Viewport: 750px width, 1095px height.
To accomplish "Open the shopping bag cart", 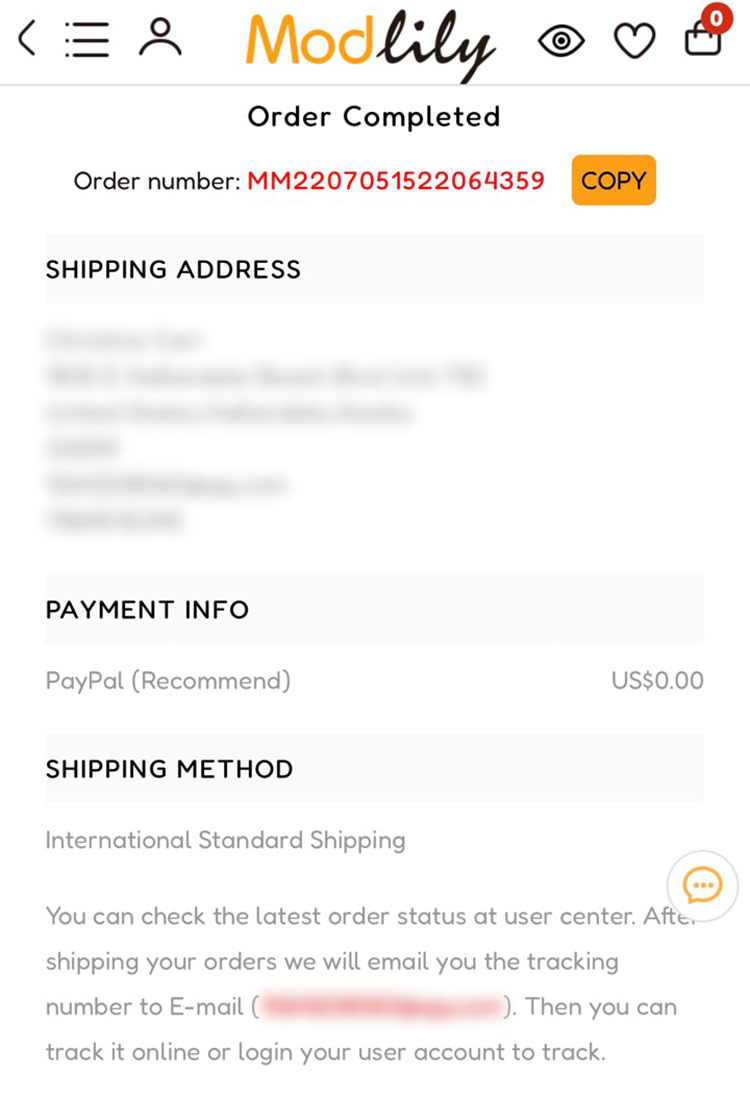I will pyautogui.click(x=702, y=38).
